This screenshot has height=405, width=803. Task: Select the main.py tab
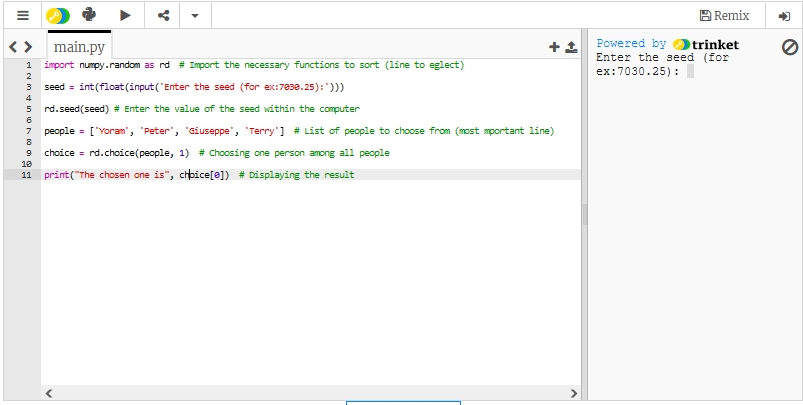tap(80, 47)
